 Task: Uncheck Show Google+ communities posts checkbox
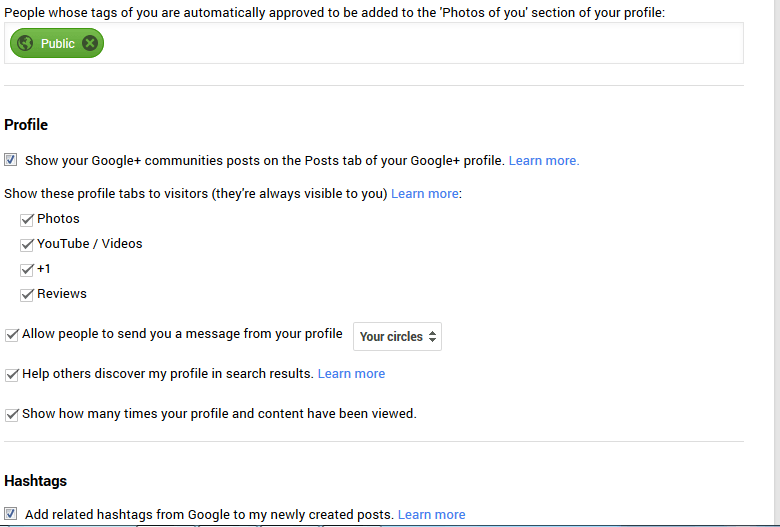coord(10,160)
